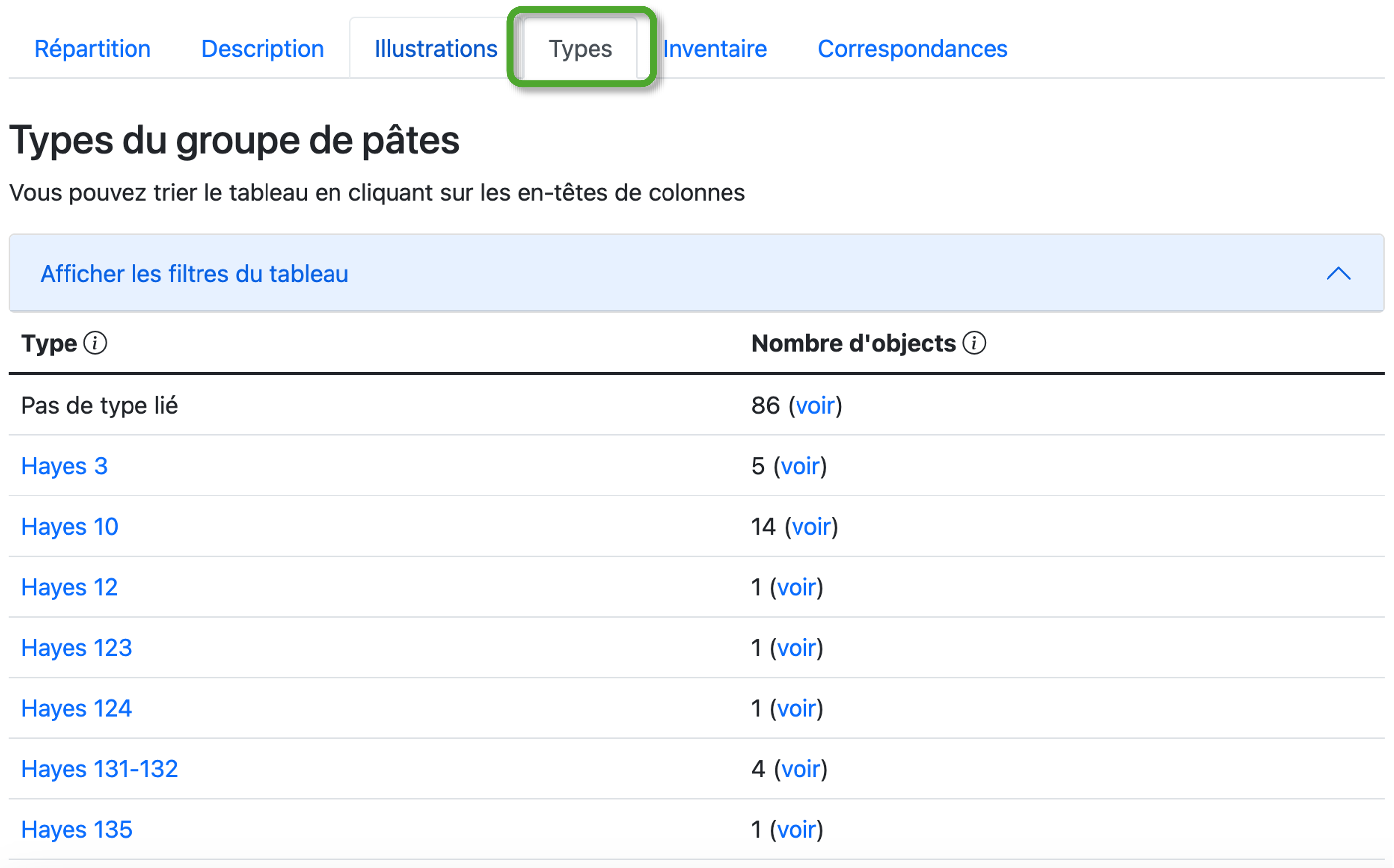Click the info icon beside Nombre d'objects
1394x868 pixels.
tap(974, 343)
